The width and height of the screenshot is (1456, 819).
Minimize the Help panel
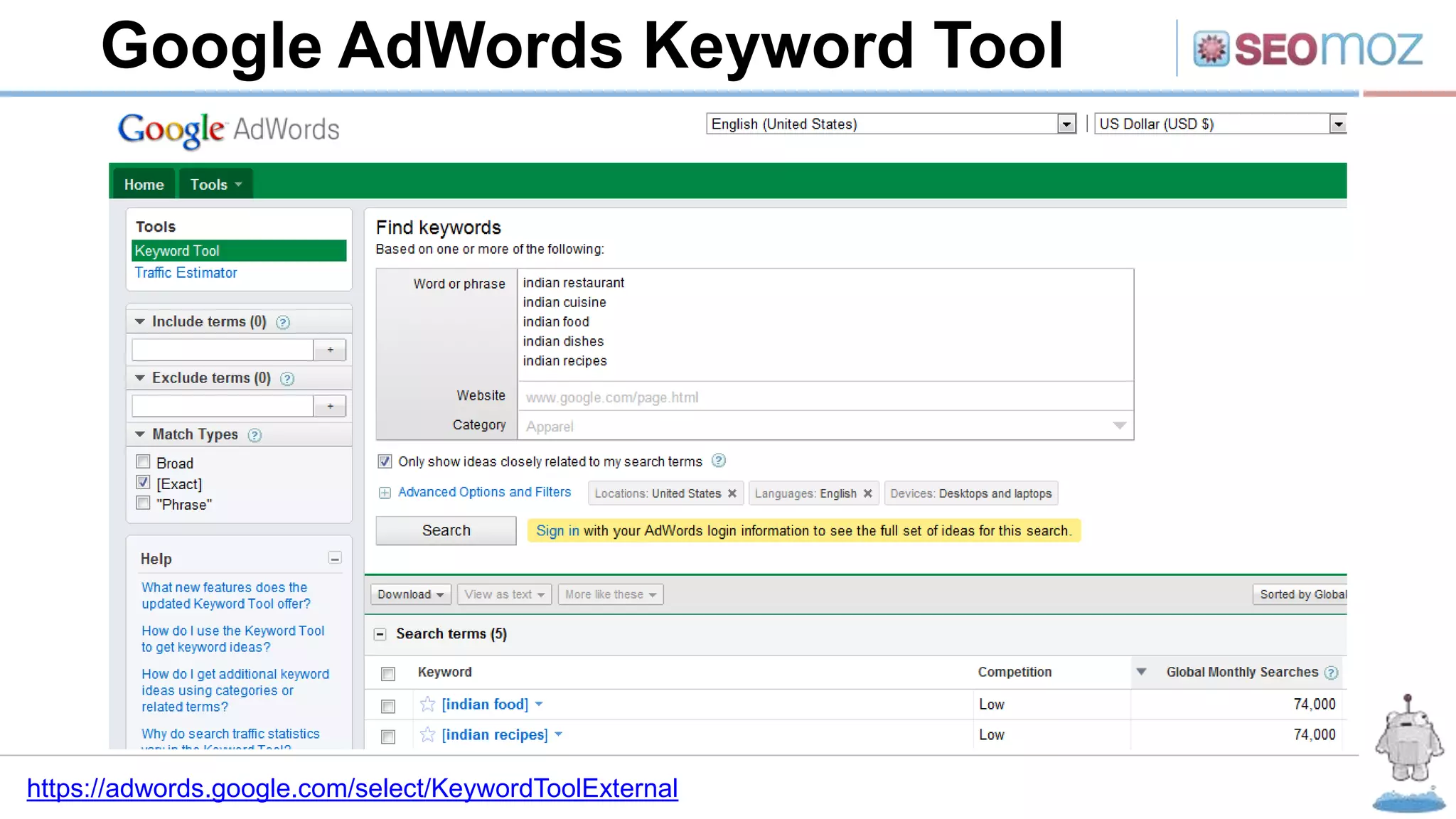point(335,558)
